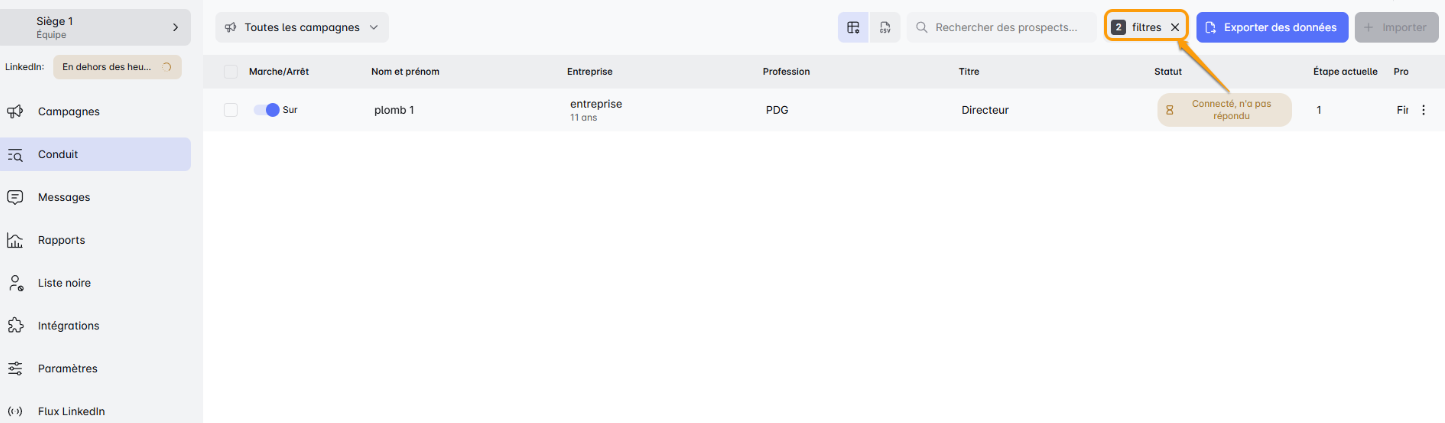Click the Intégrations puzzle icon
Image resolution: width=1445 pixels, height=423 pixels.
(15, 326)
